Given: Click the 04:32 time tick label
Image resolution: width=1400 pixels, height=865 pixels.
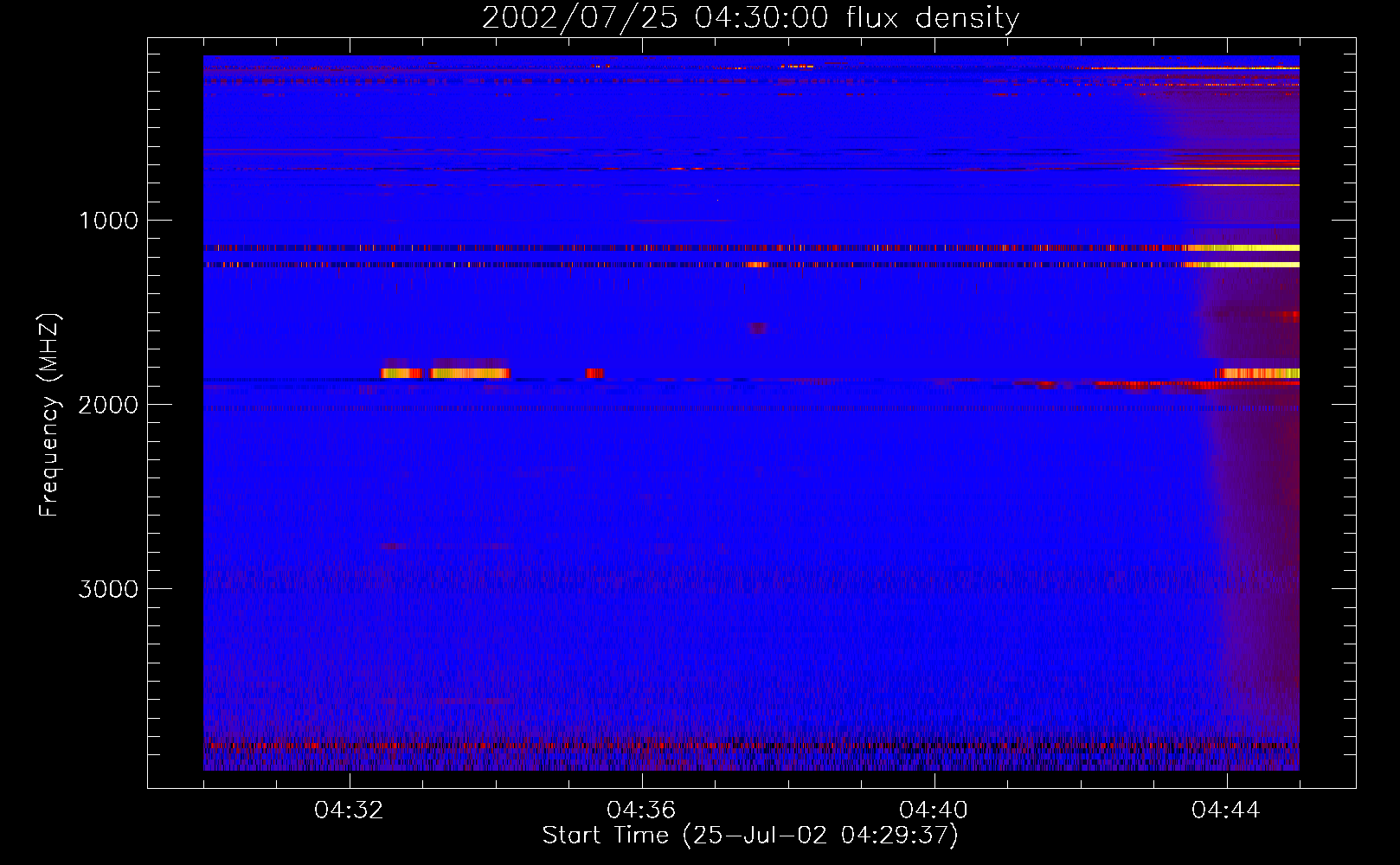Looking at the screenshot, I should (350, 811).
